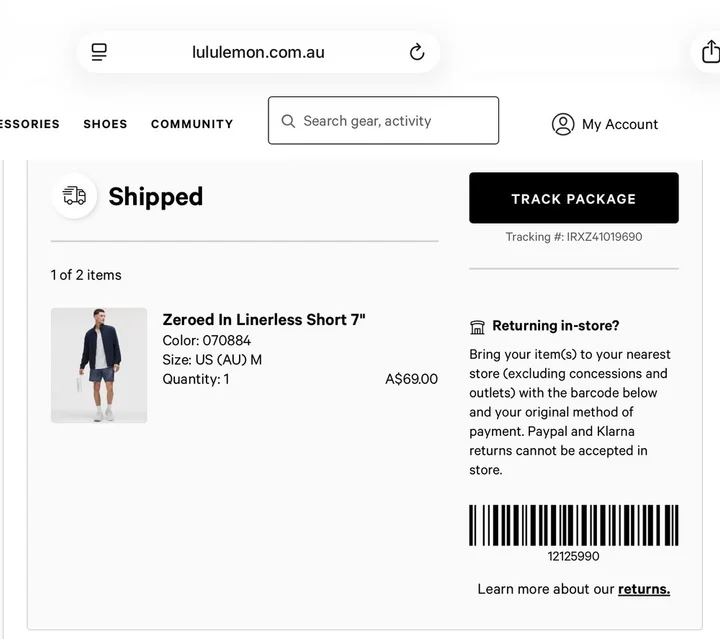
Task: Reload the lululemon page
Action: [417, 52]
